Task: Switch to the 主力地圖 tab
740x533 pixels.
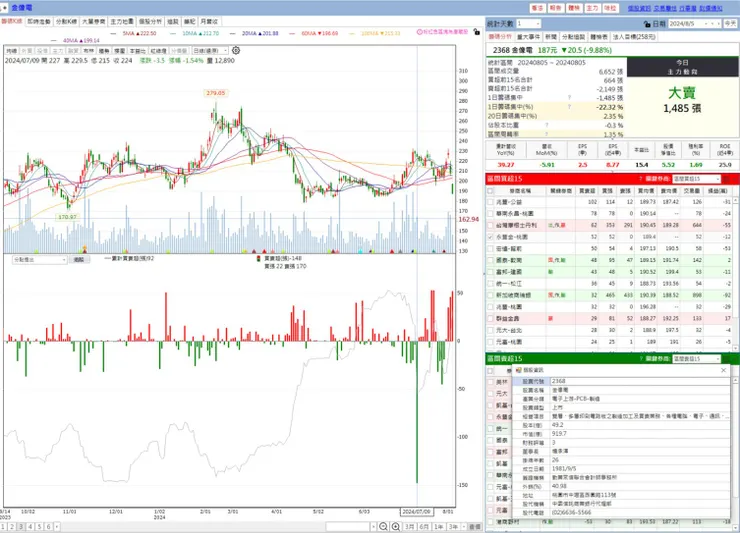Action: coord(122,22)
